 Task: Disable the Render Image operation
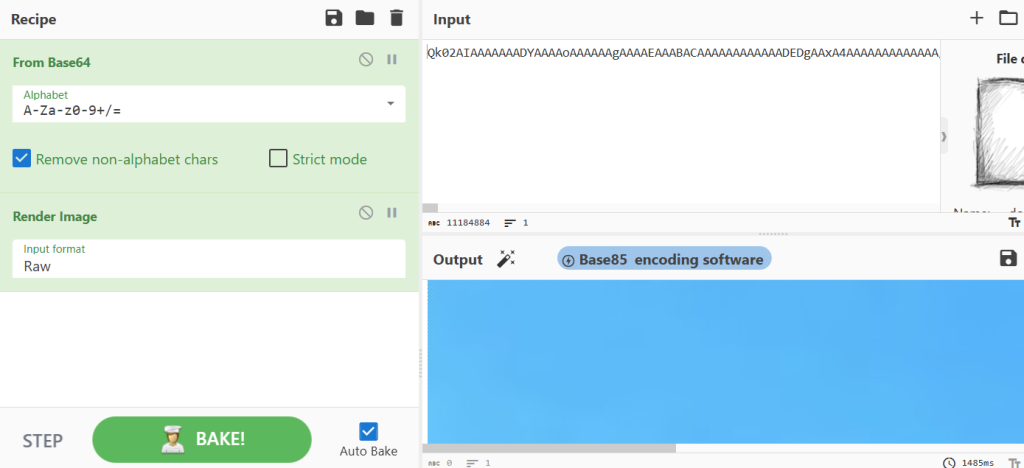tap(366, 212)
